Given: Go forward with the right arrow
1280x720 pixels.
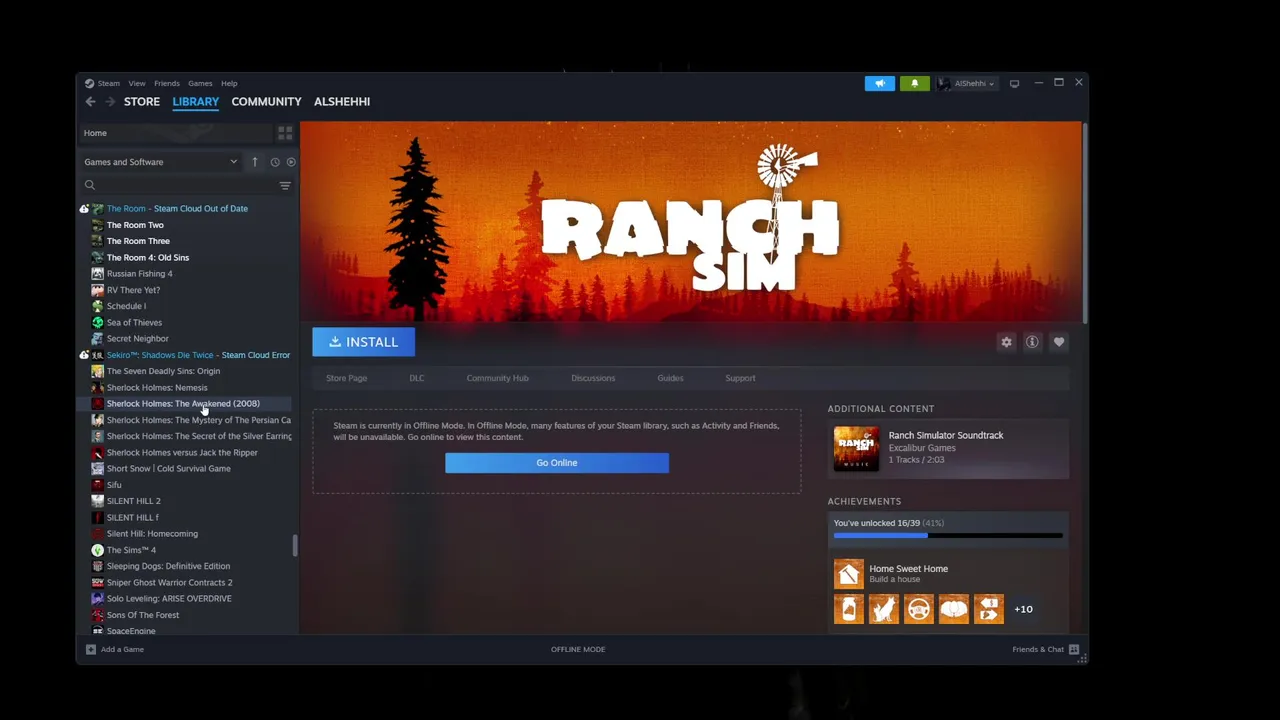Looking at the screenshot, I should tap(110, 102).
